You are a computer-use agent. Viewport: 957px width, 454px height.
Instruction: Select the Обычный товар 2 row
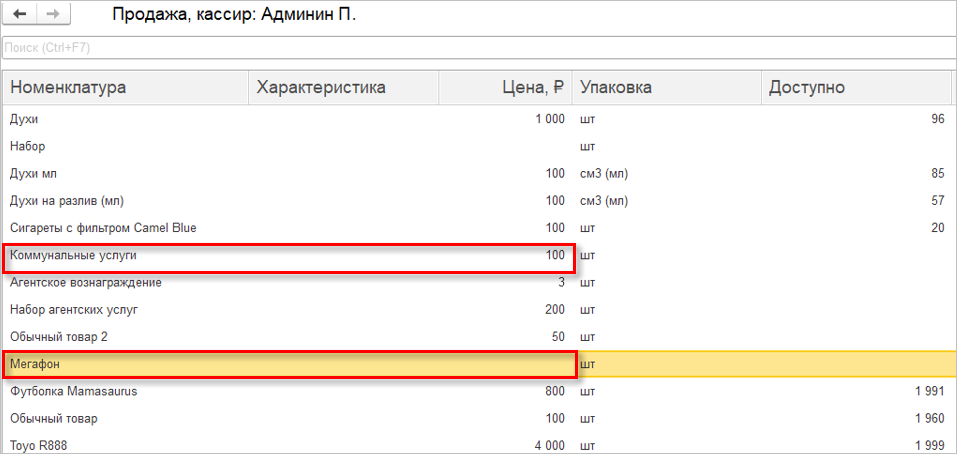pos(478,337)
